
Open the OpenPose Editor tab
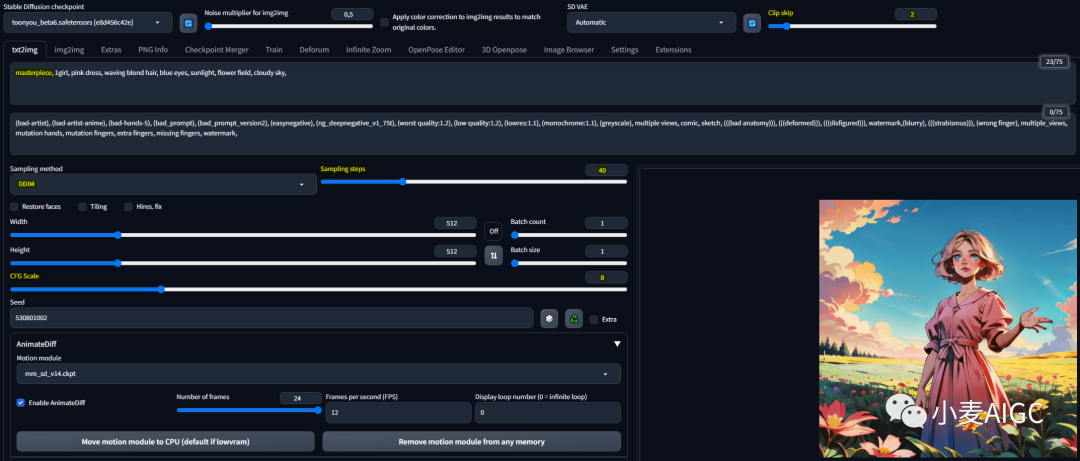click(436, 50)
